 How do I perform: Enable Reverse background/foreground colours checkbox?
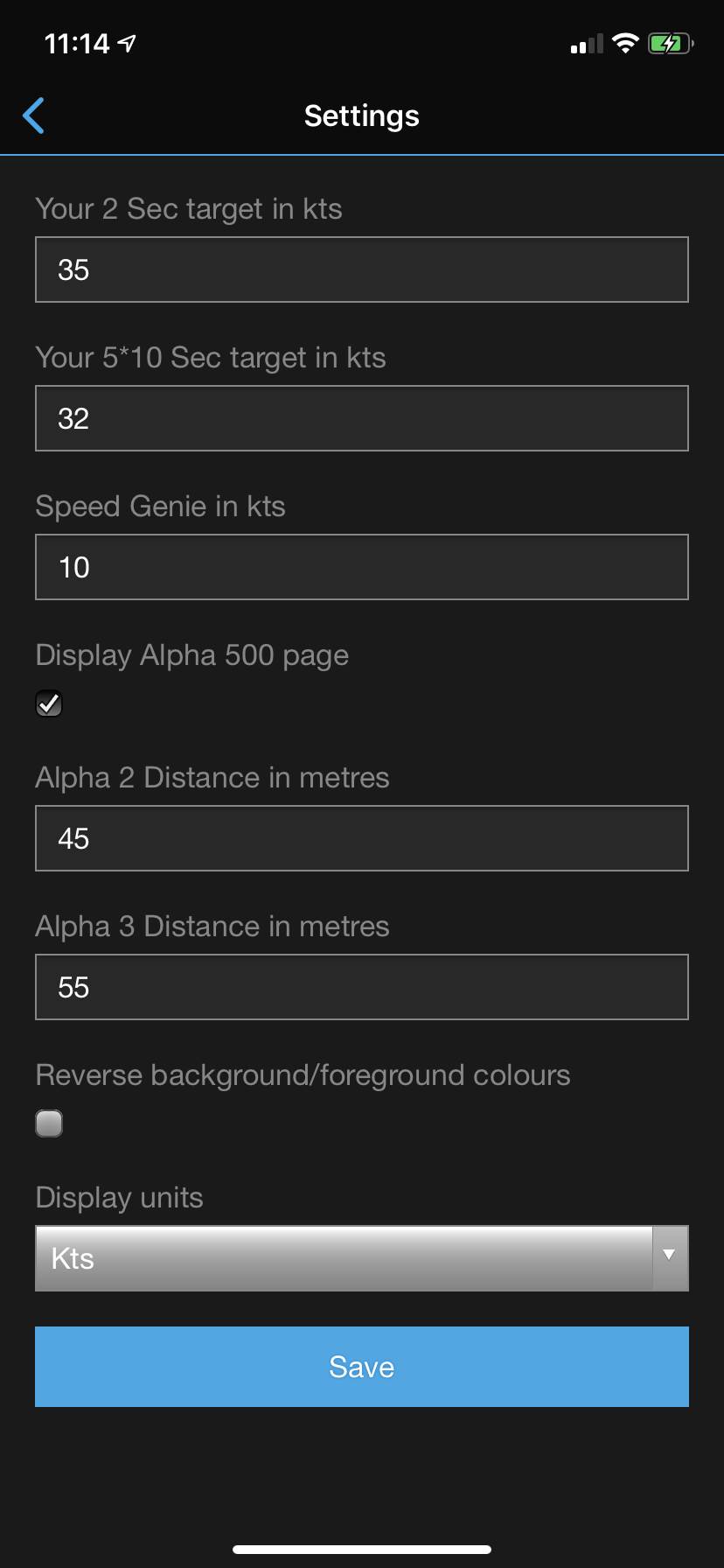49,1123
